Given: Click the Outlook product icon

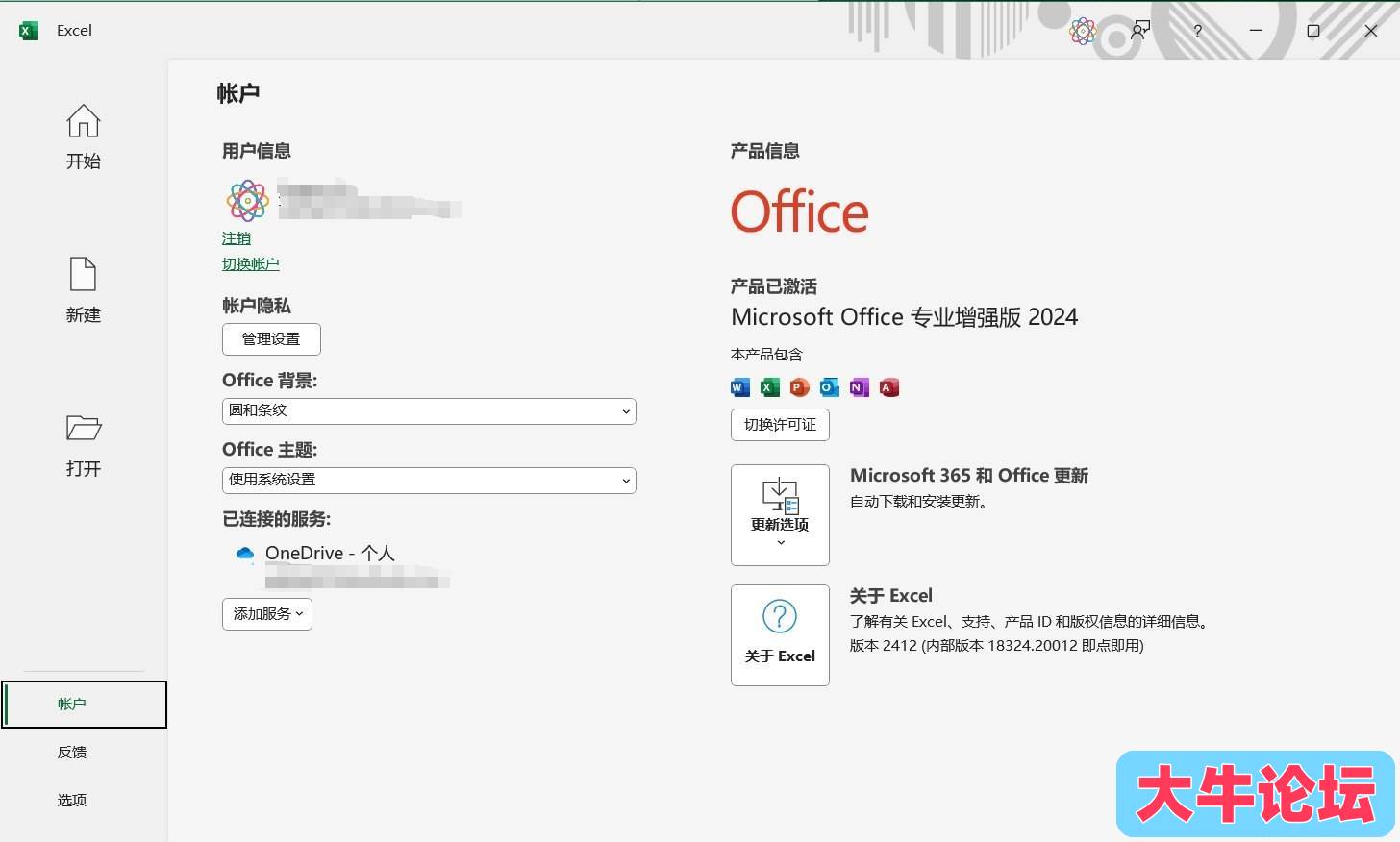Looking at the screenshot, I should pos(829,387).
